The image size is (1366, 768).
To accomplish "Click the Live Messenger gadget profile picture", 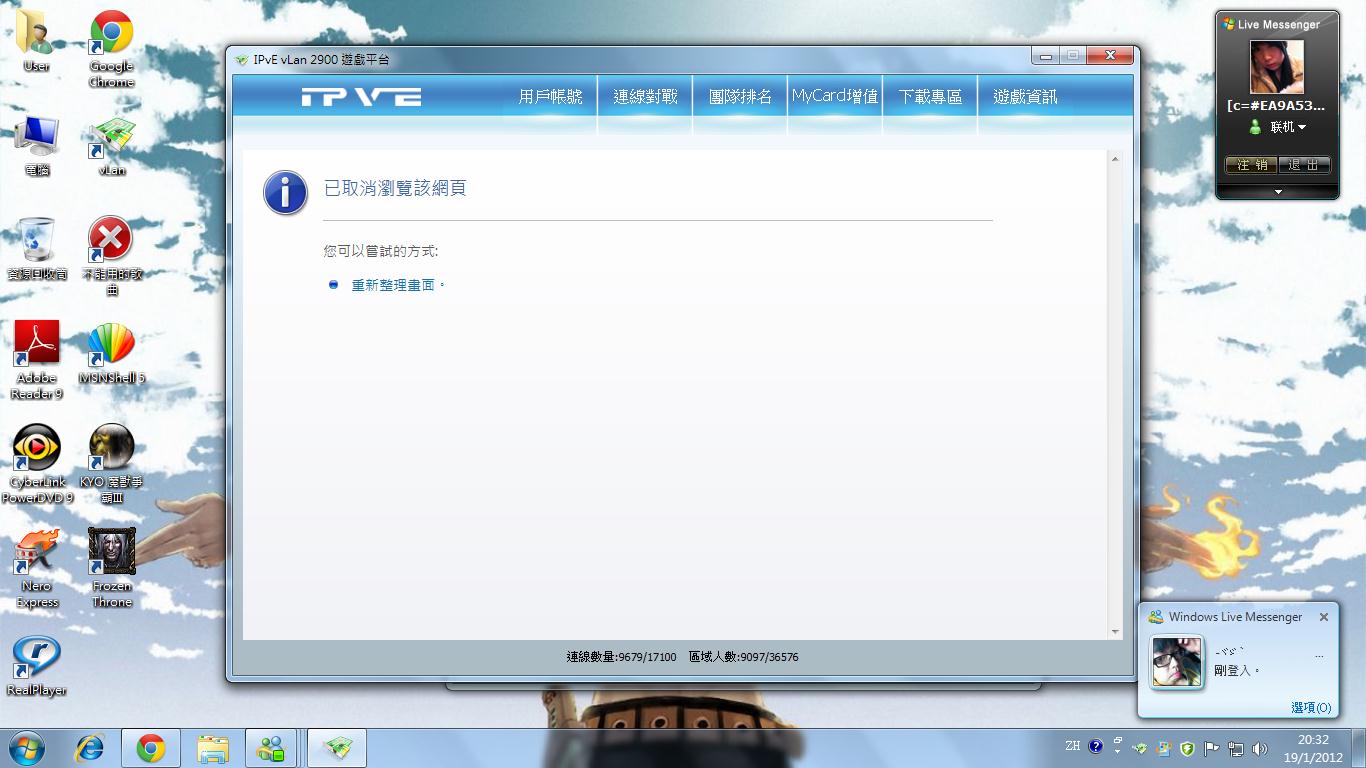I will pos(1277,67).
